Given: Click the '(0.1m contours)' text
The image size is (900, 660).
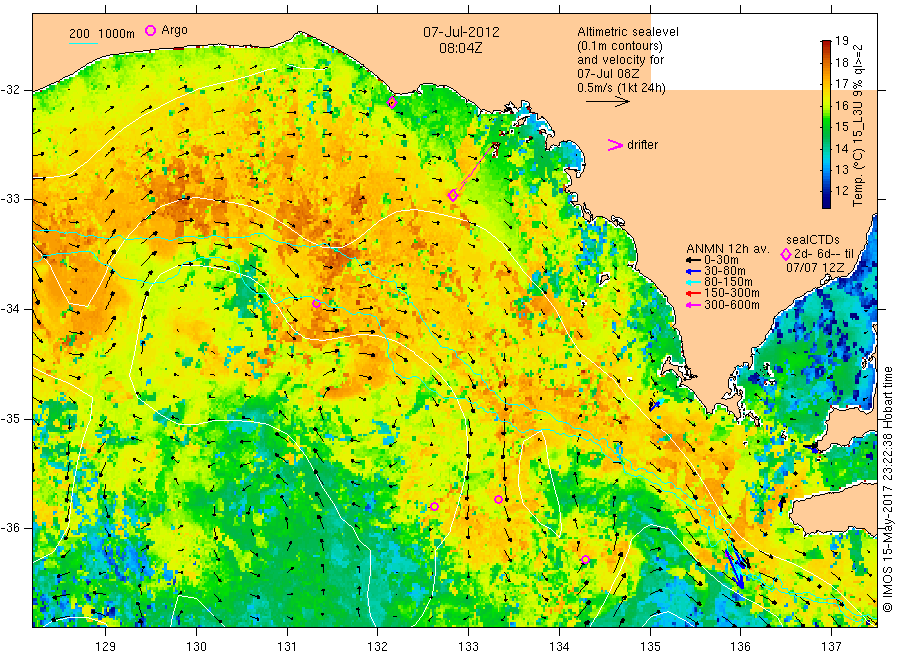Looking at the screenshot, I should (x=620, y=46).
